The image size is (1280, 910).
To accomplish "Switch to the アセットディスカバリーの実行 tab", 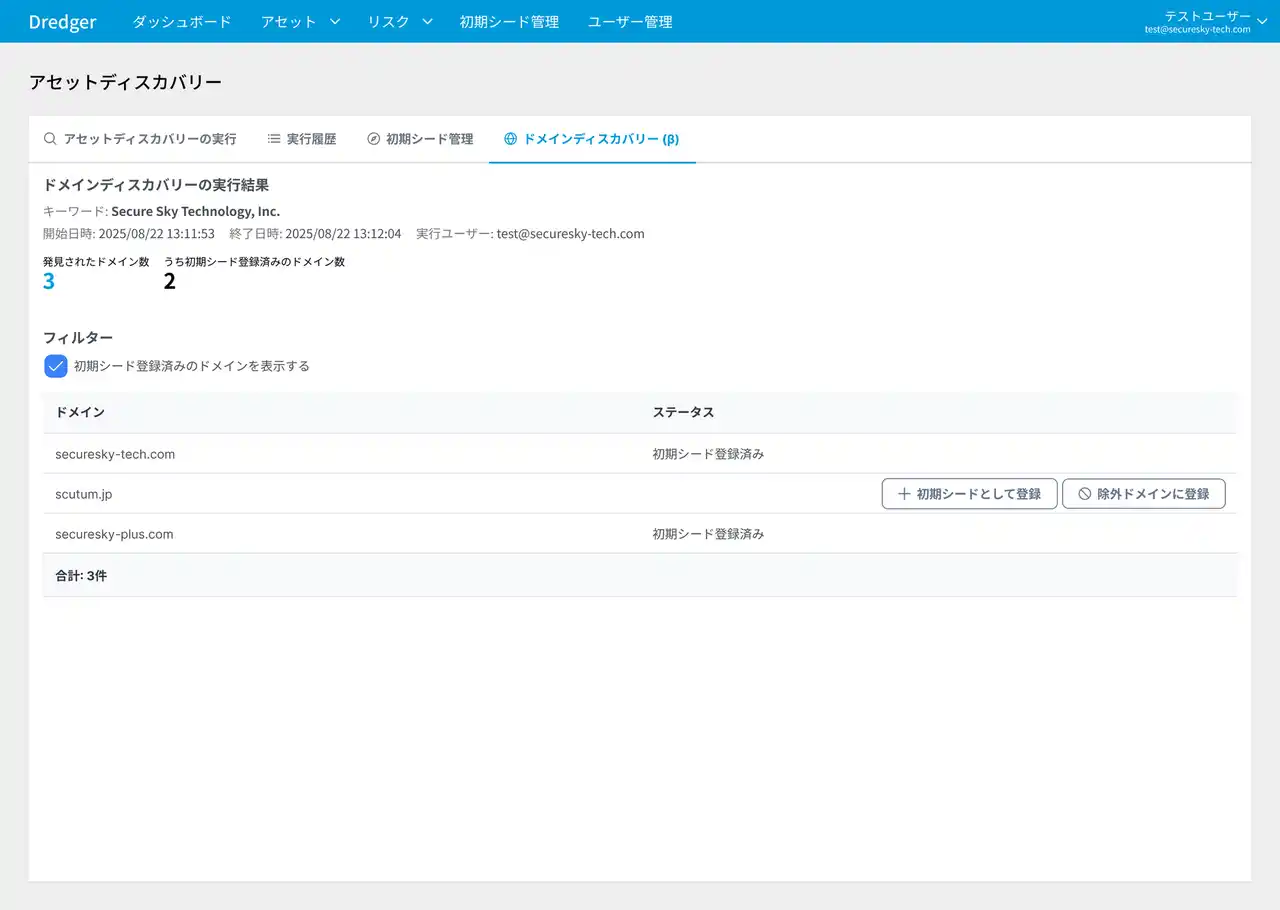I will coord(142,139).
